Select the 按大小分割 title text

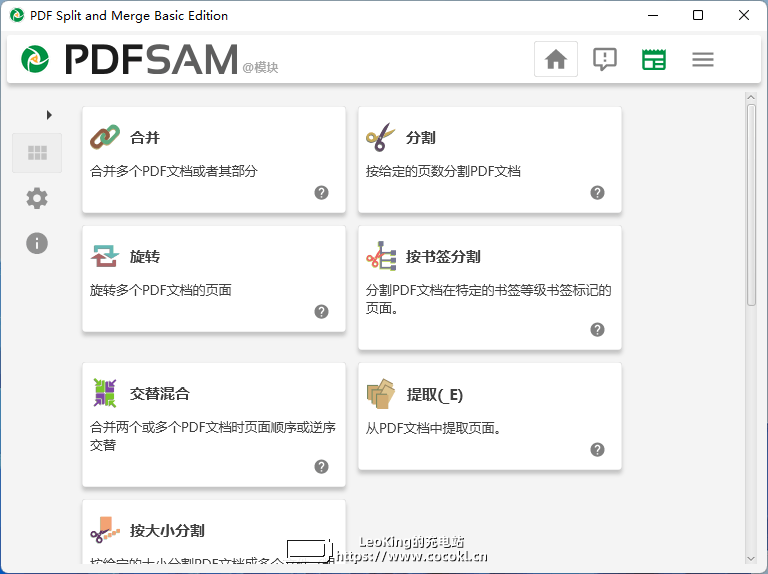click(167, 530)
